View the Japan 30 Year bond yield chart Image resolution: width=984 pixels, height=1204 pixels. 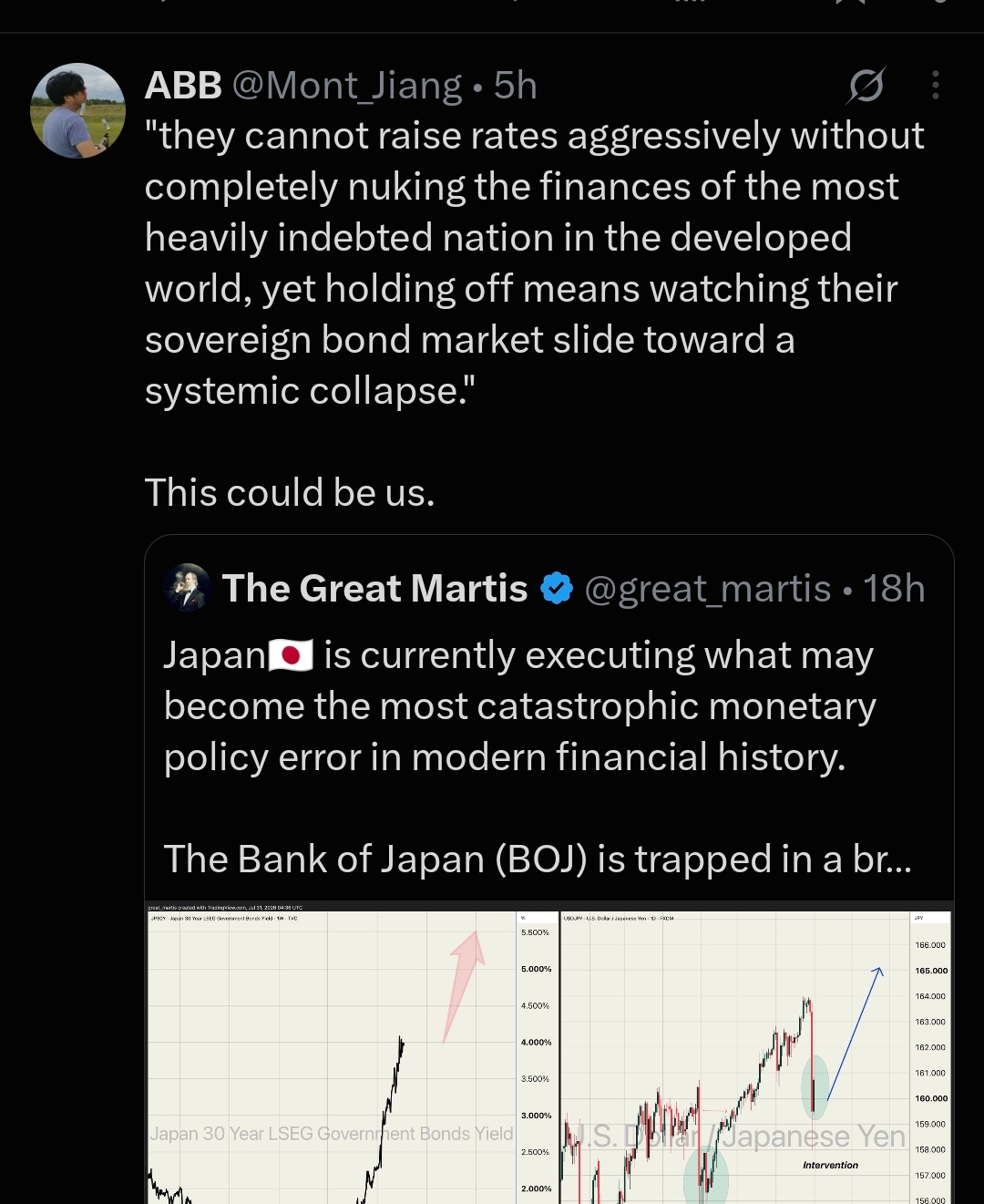pos(352,1054)
